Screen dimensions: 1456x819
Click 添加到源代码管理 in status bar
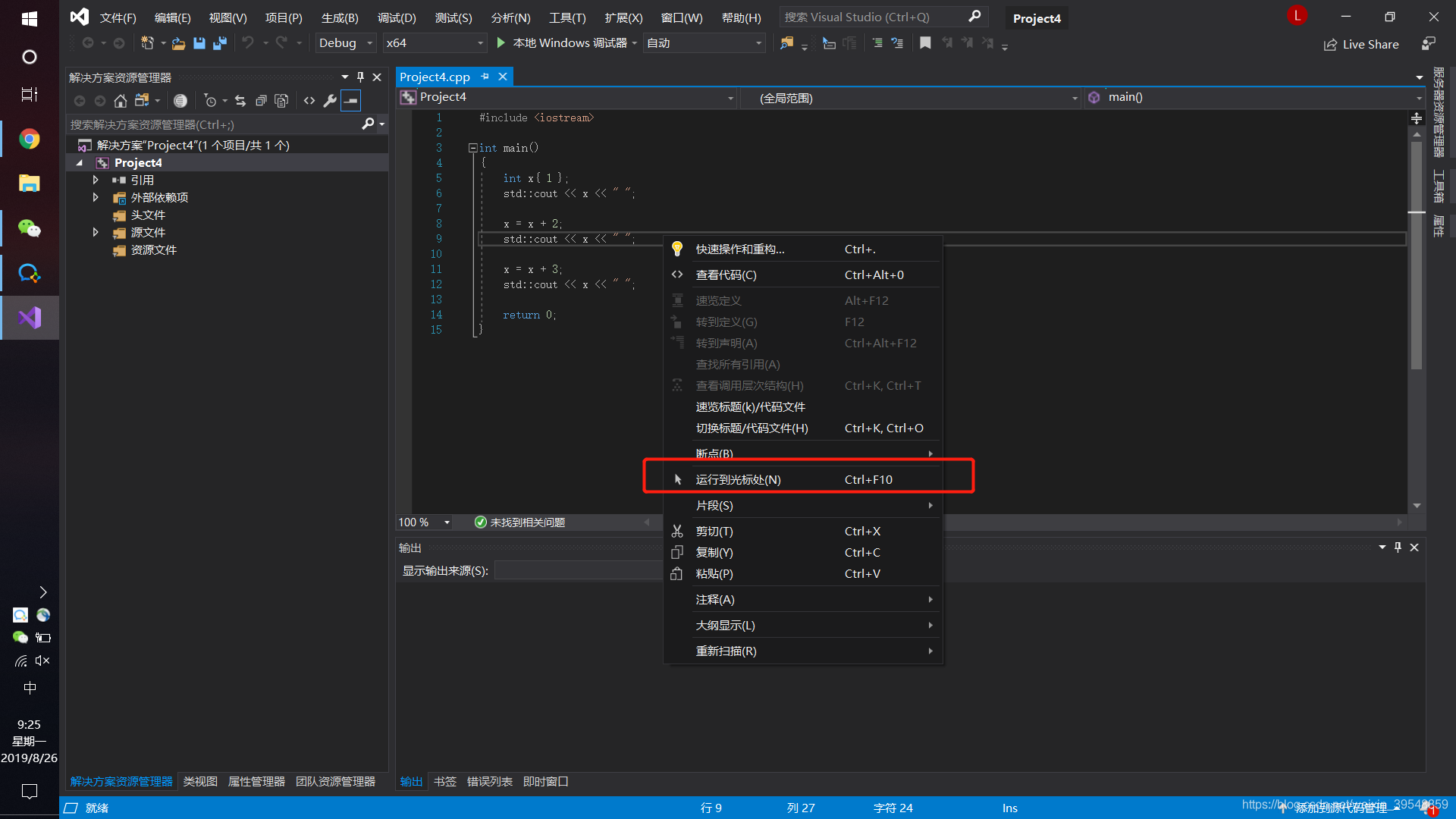[x=1341, y=808]
